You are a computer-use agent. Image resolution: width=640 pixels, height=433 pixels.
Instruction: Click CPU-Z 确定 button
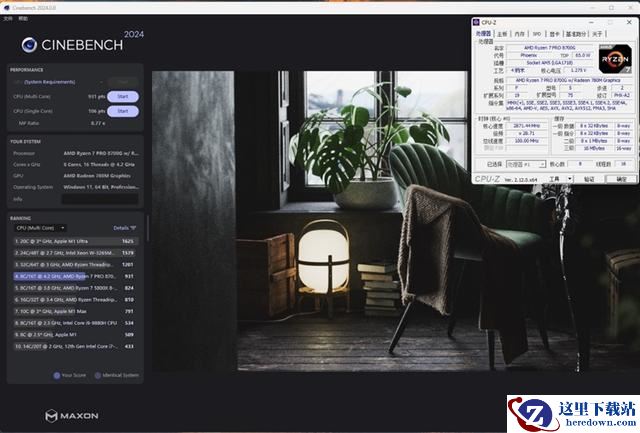click(x=621, y=179)
